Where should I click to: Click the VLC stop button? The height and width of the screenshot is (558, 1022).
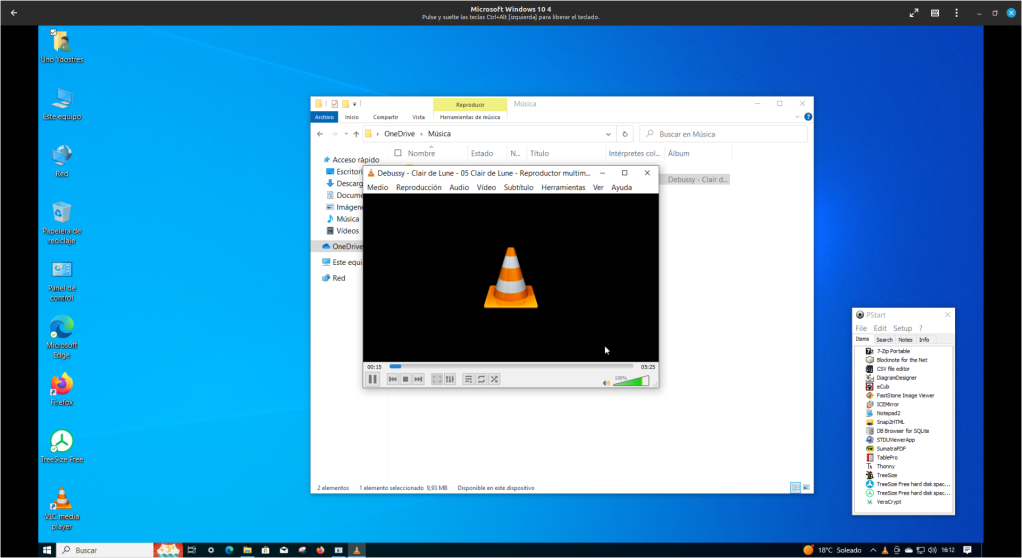[405, 379]
